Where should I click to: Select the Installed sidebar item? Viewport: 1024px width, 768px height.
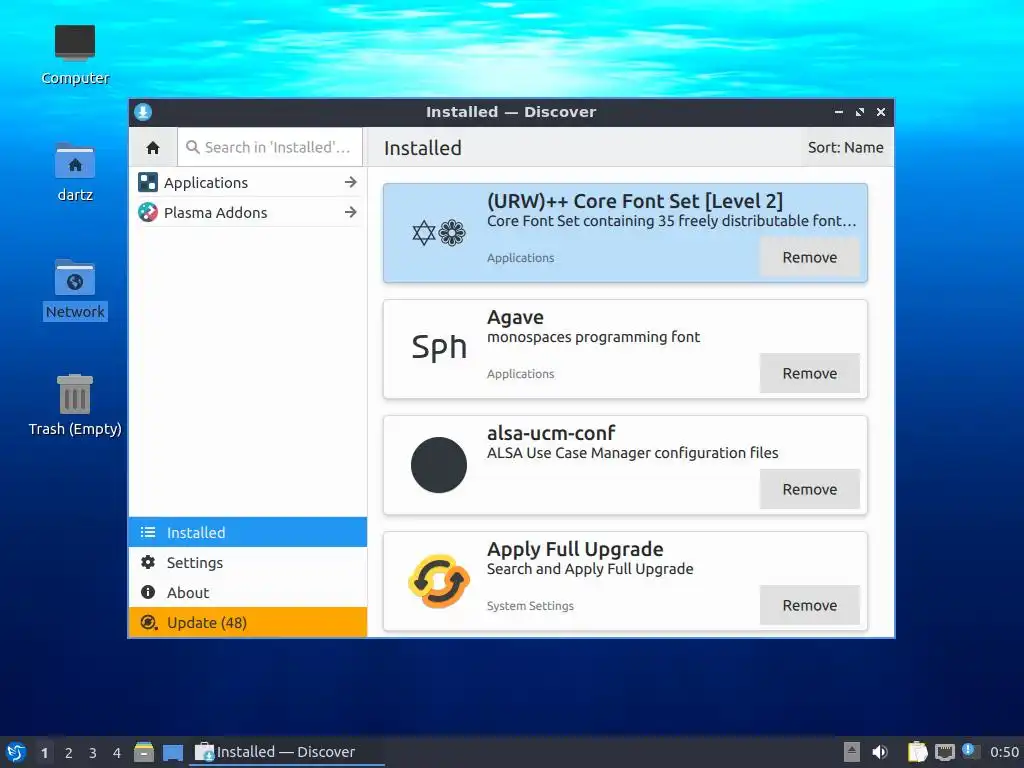[x=248, y=532]
